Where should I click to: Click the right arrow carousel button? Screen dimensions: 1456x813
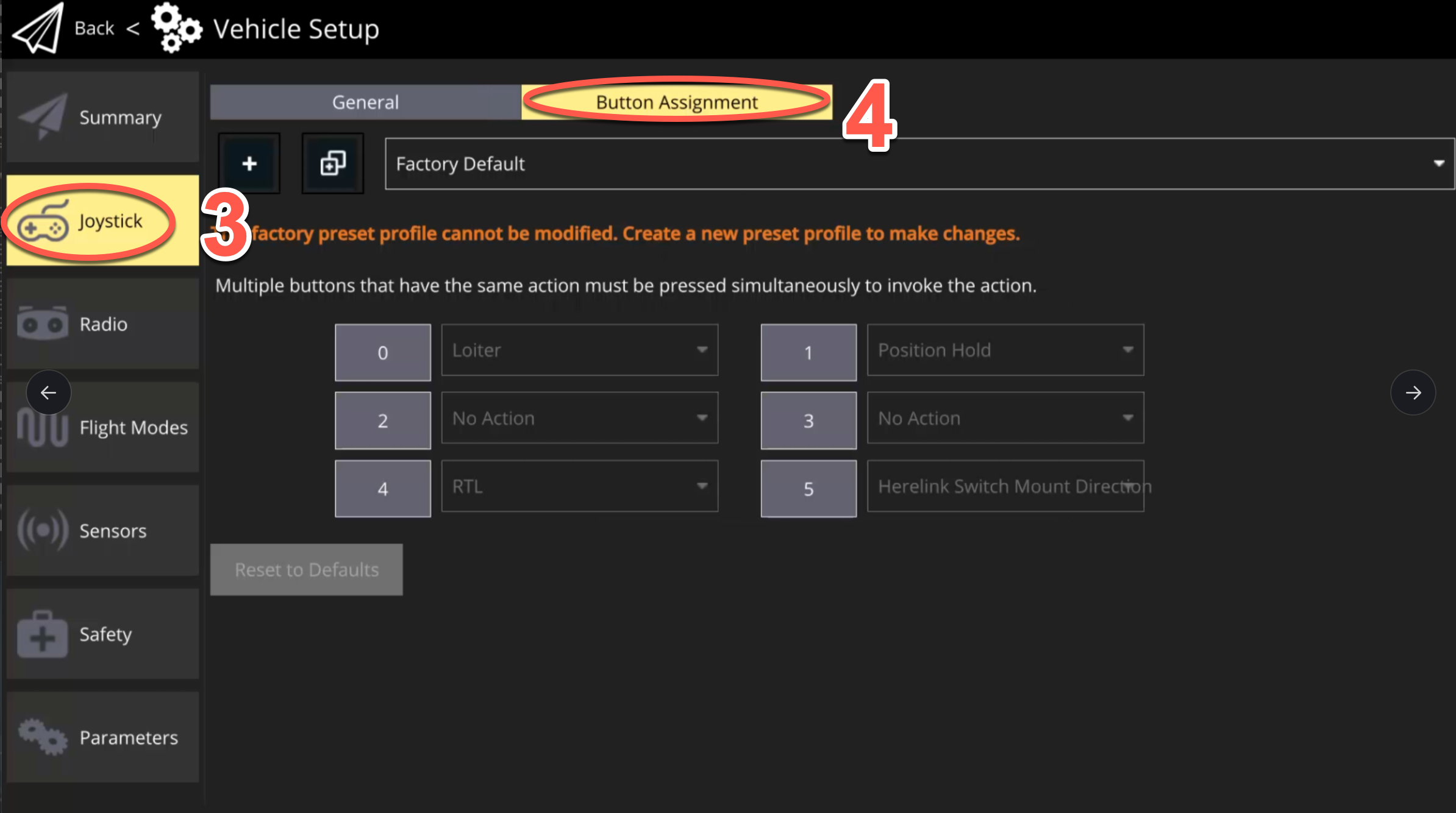pos(1413,392)
